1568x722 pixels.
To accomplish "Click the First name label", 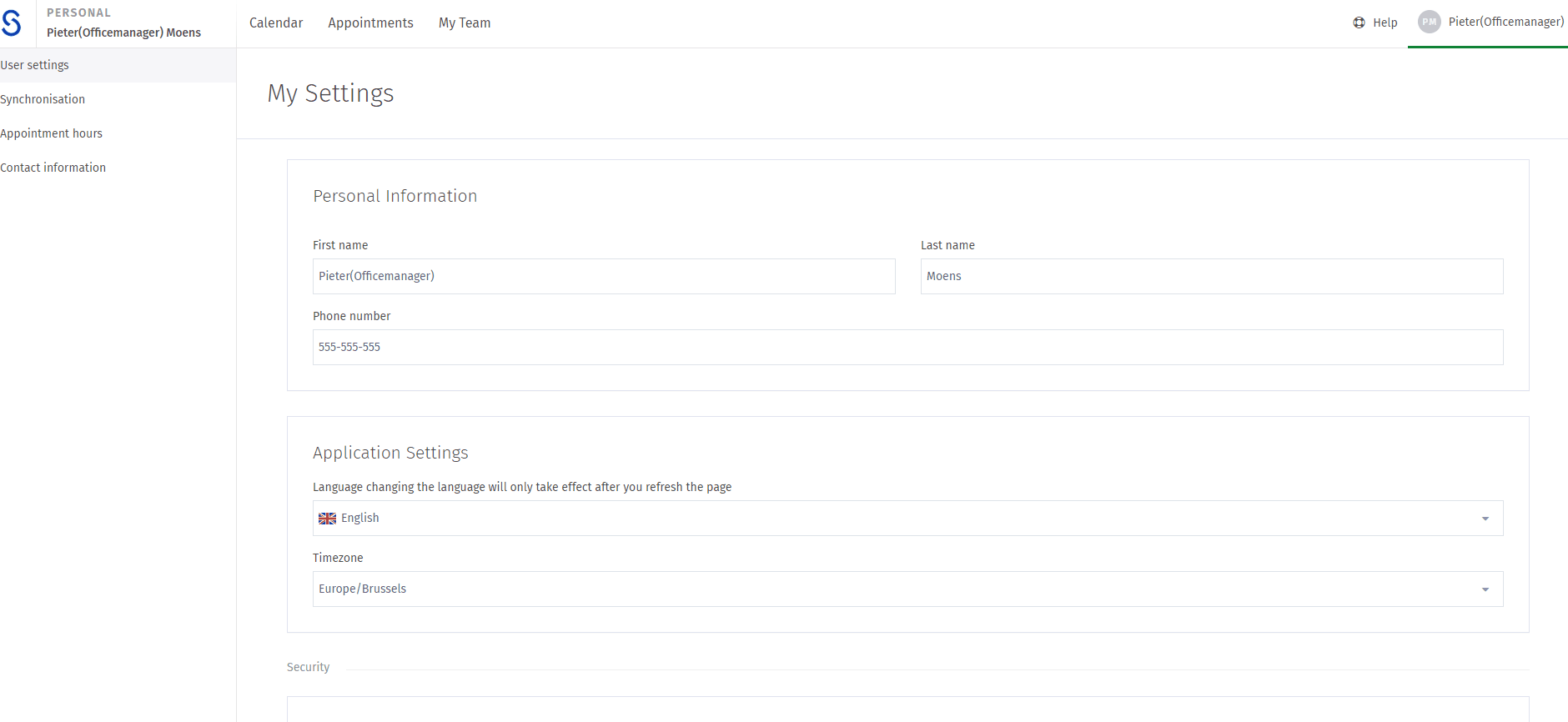I will [x=340, y=245].
